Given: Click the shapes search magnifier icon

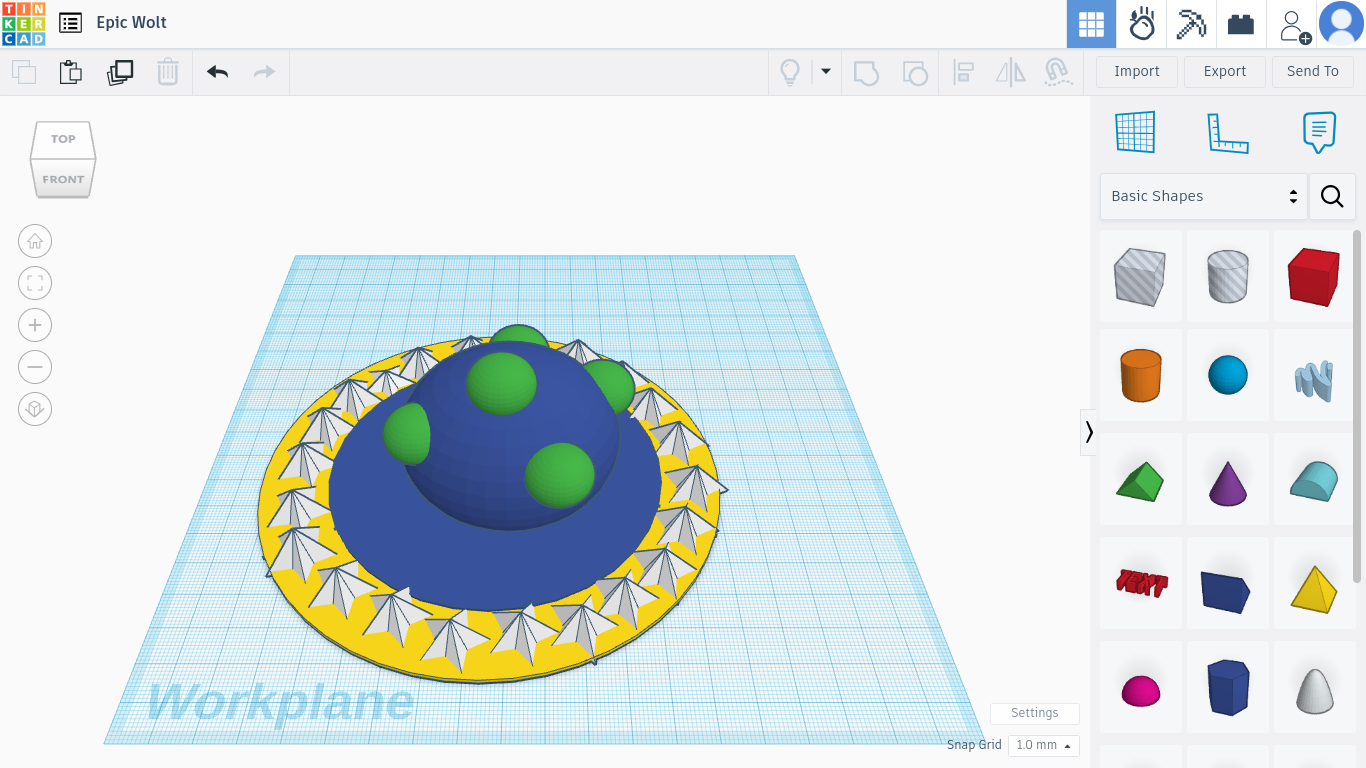Looking at the screenshot, I should 1332,196.
